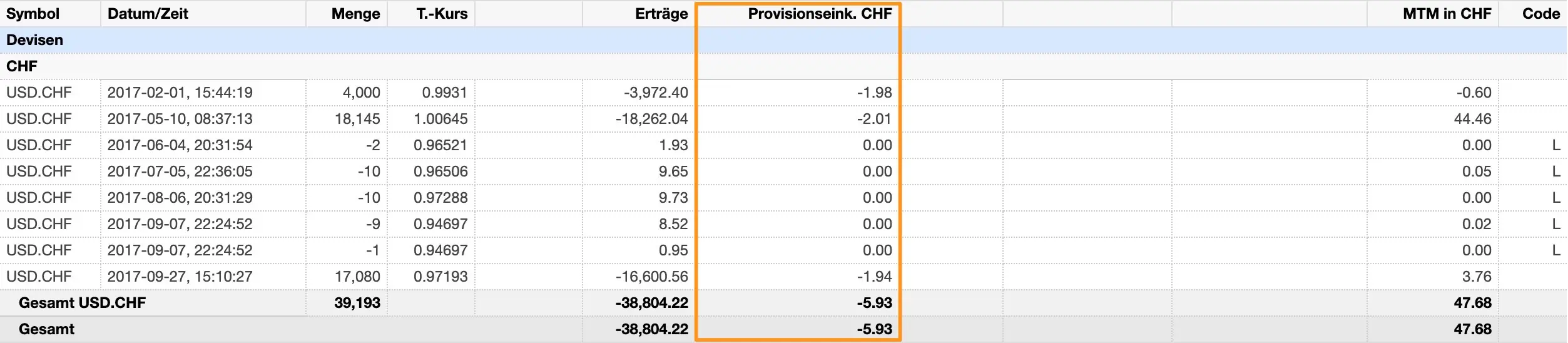The height and width of the screenshot is (343, 1568).
Task: Click the date 2017-02-01, 15:44:19
Action: click(180, 93)
